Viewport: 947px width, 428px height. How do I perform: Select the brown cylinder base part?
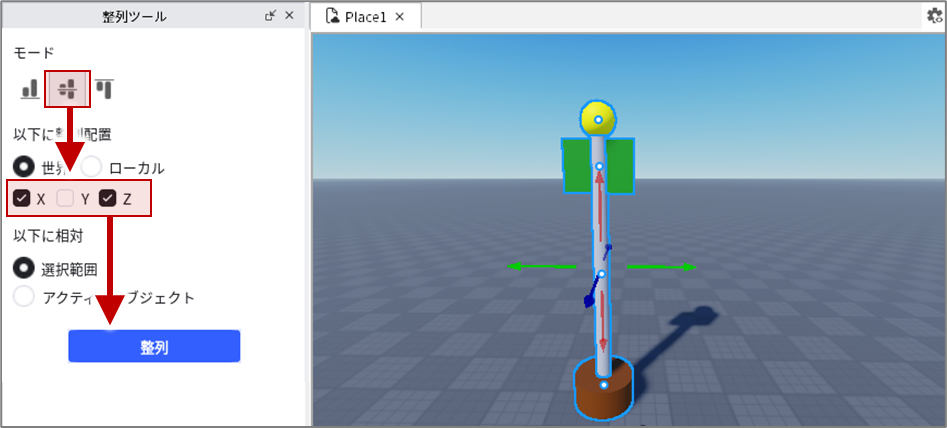point(603,392)
